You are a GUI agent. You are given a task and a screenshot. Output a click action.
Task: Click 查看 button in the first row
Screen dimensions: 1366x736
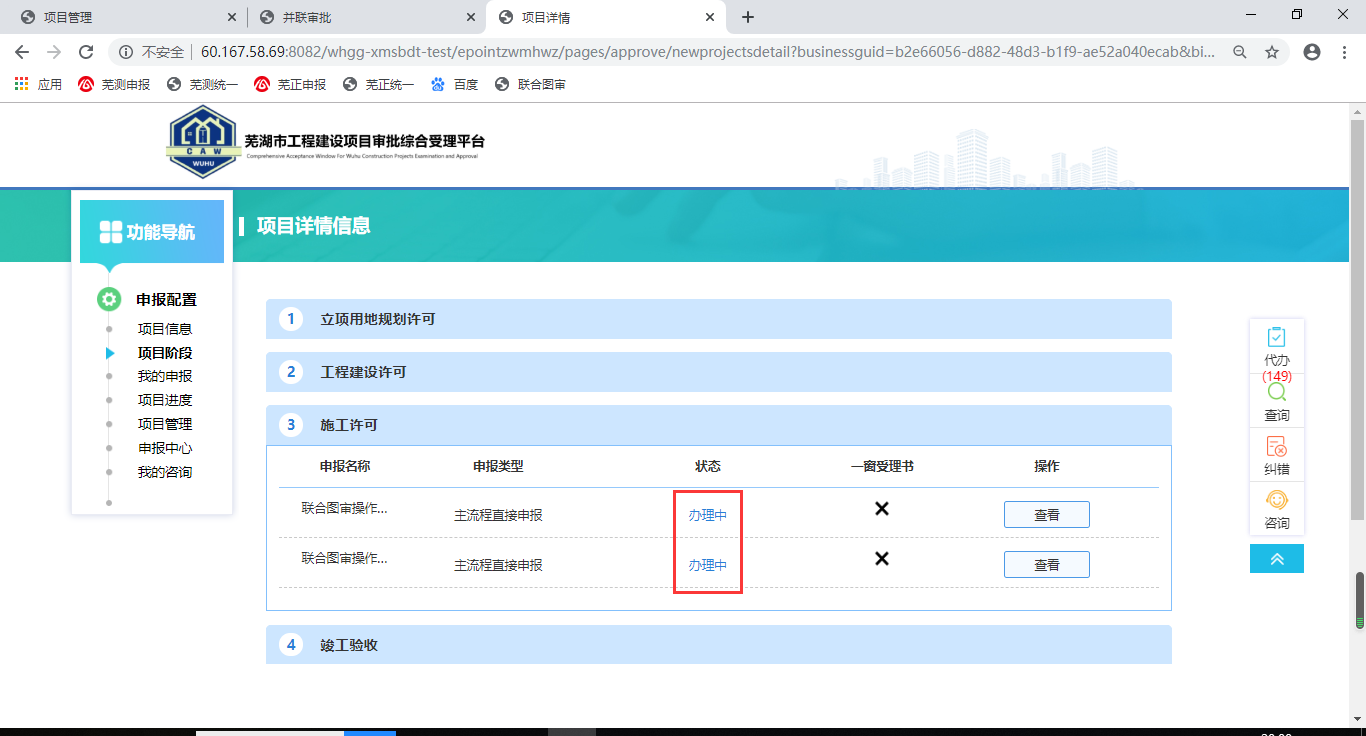click(x=1046, y=515)
